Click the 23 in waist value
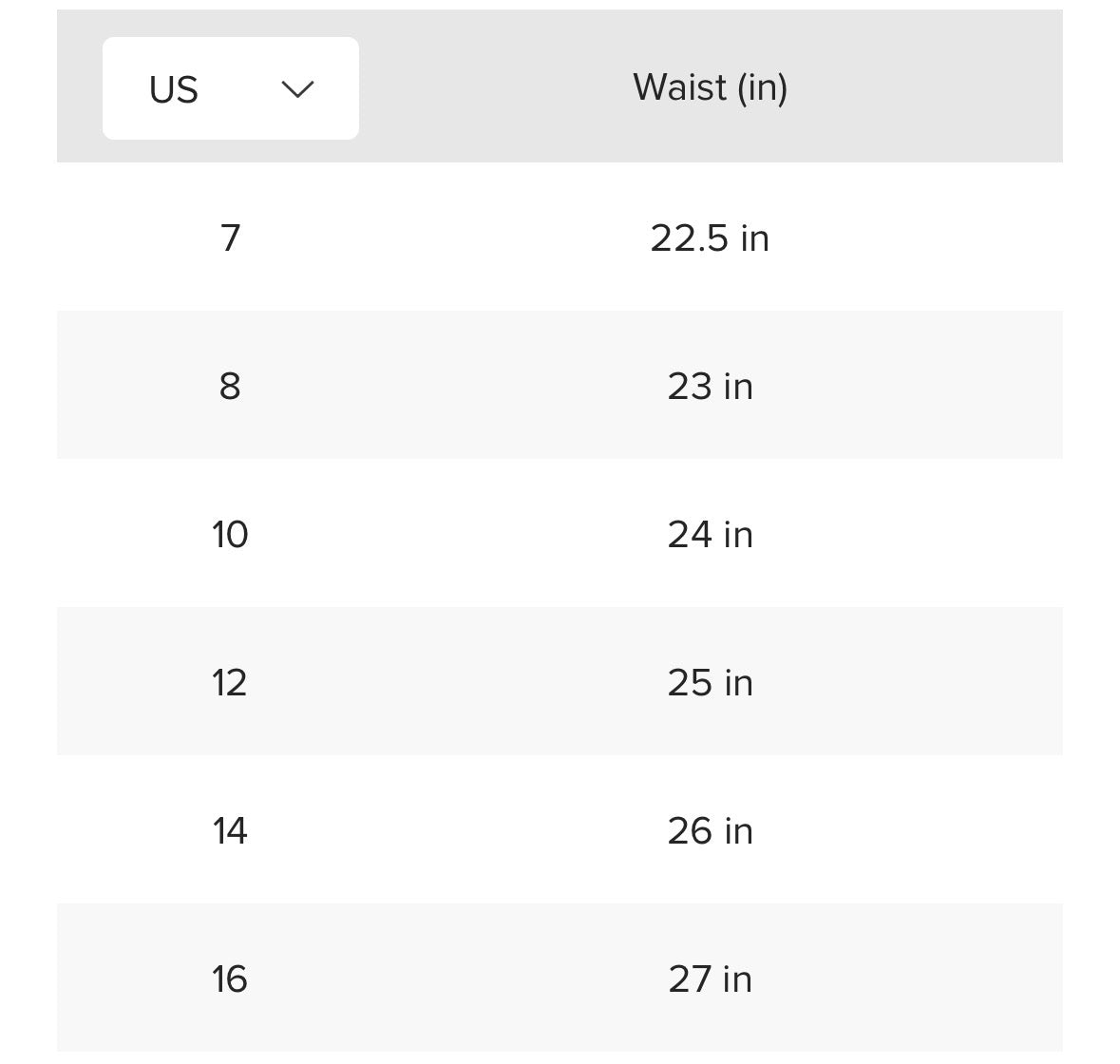1120x1064 pixels. click(x=710, y=385)
